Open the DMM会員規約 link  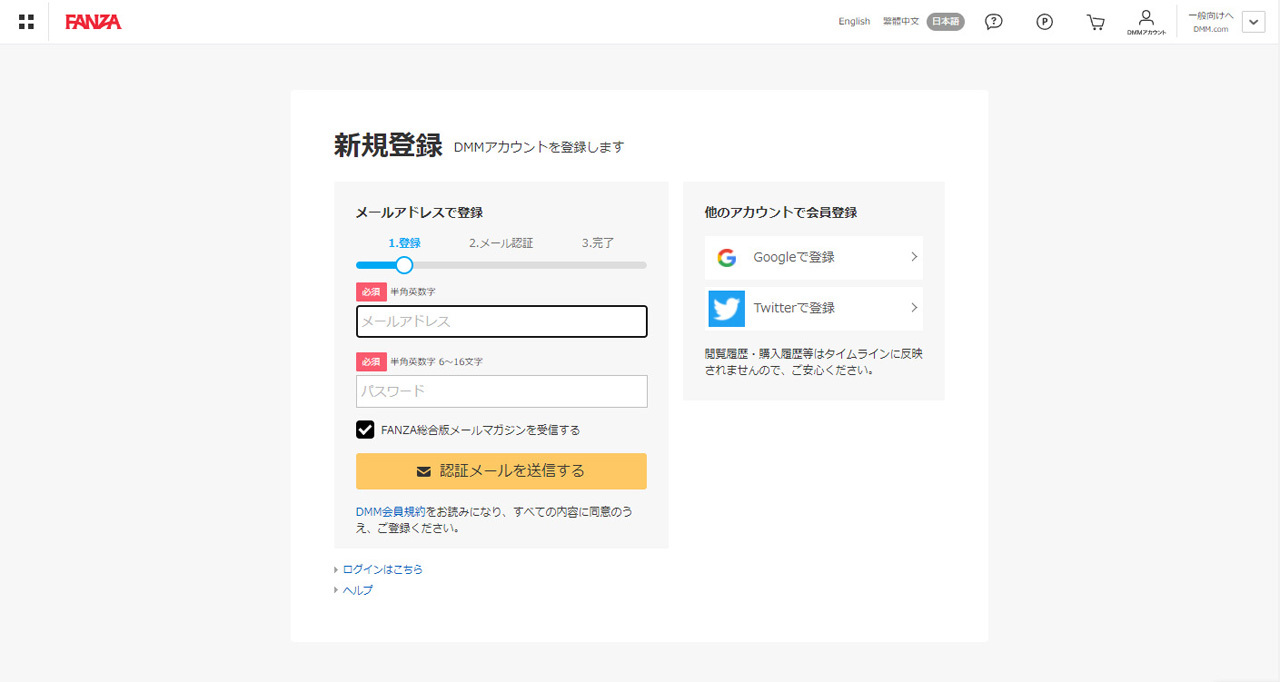click(x=390, y=511)
